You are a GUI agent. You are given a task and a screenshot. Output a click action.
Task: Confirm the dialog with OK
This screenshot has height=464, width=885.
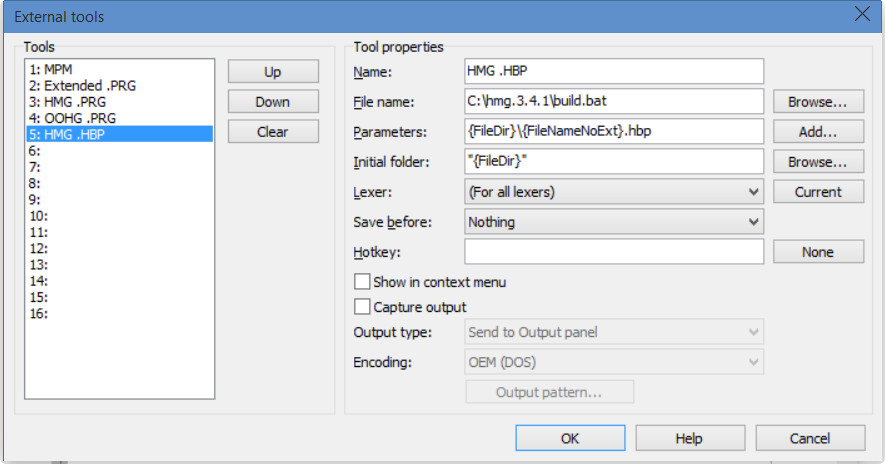[x=570, y=438]
